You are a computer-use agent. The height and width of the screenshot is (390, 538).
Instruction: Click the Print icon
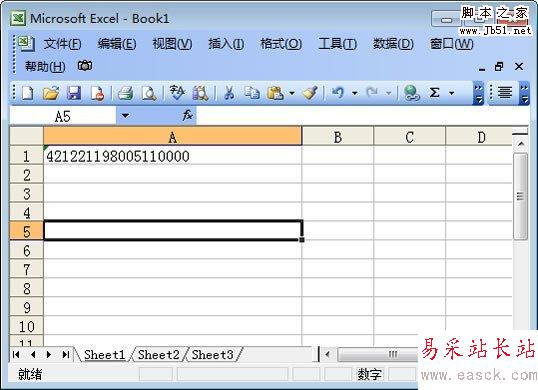click(126, 93)
